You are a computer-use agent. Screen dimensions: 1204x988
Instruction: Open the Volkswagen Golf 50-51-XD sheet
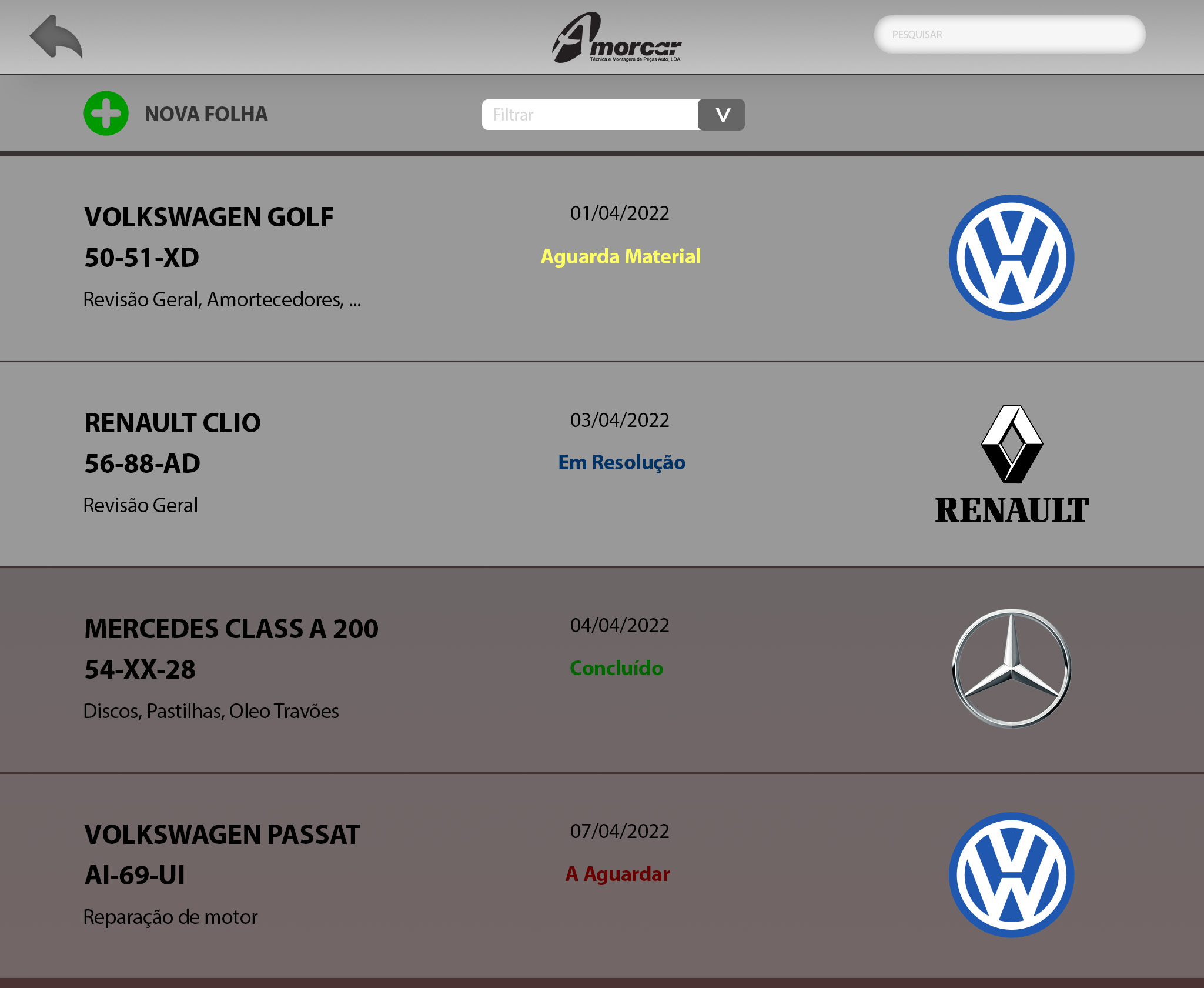[x=602, y=259]
